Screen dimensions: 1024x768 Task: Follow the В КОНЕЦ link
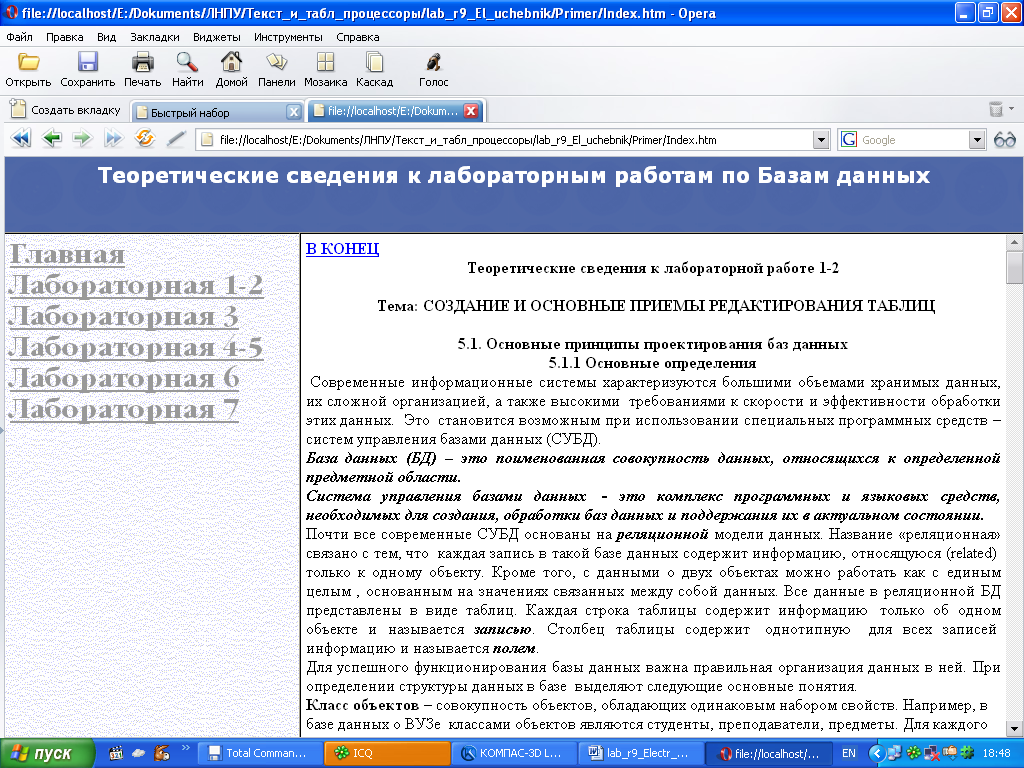pos(342,249)
